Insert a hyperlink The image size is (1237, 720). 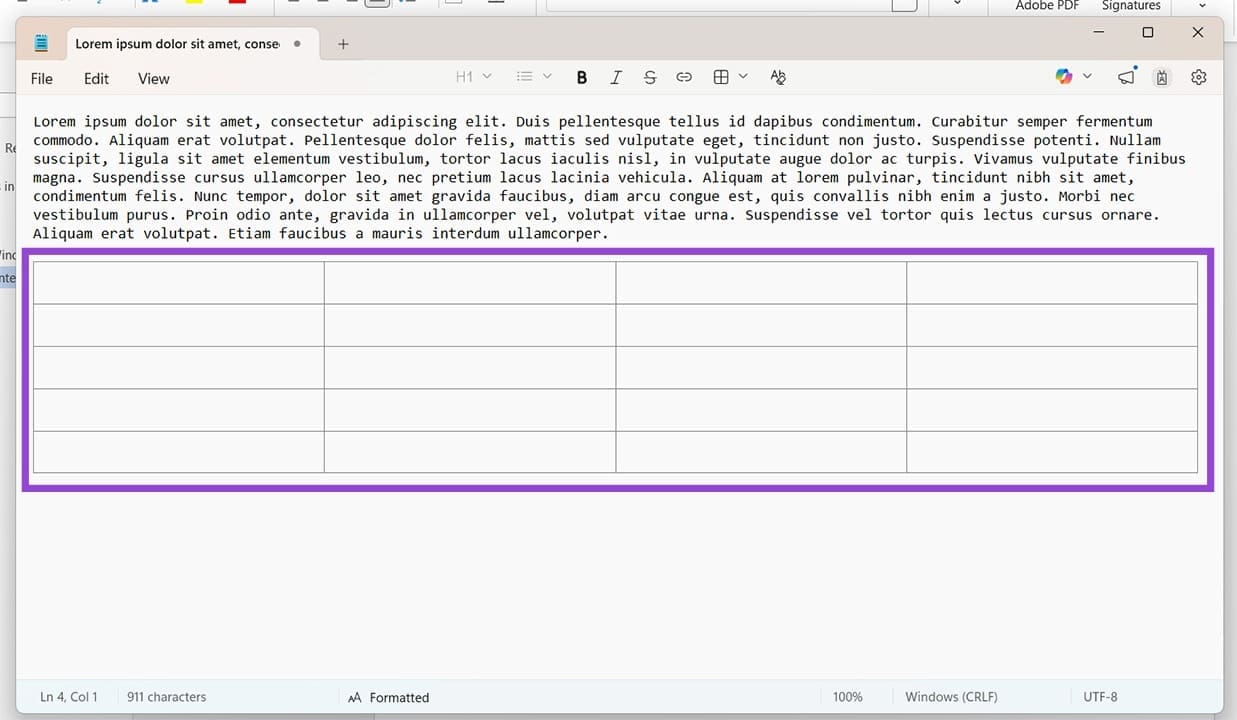pos(684,77)
